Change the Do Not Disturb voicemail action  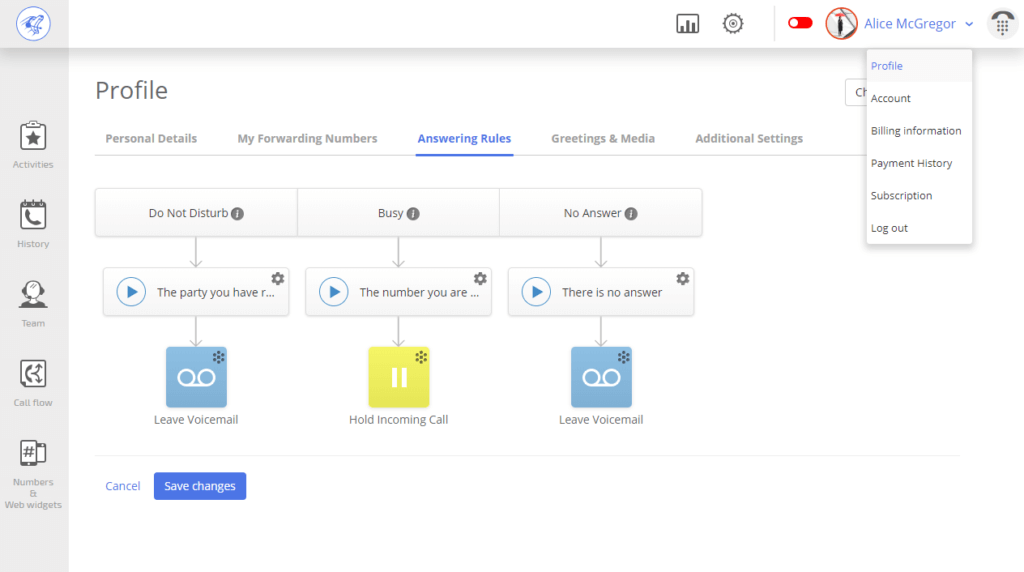(196, 377)
